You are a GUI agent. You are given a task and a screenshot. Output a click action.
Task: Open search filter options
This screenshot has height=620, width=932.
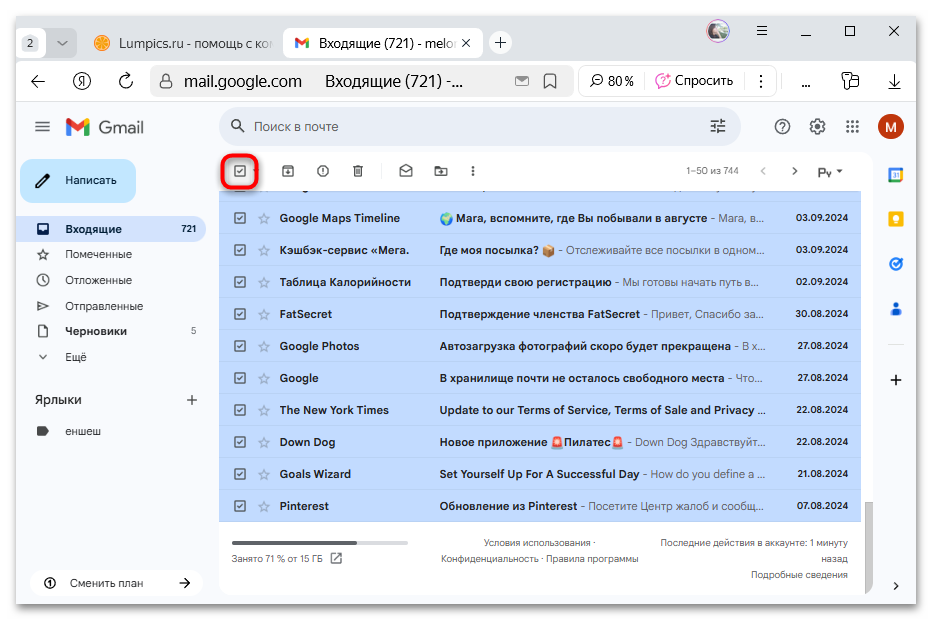point(717,126)
